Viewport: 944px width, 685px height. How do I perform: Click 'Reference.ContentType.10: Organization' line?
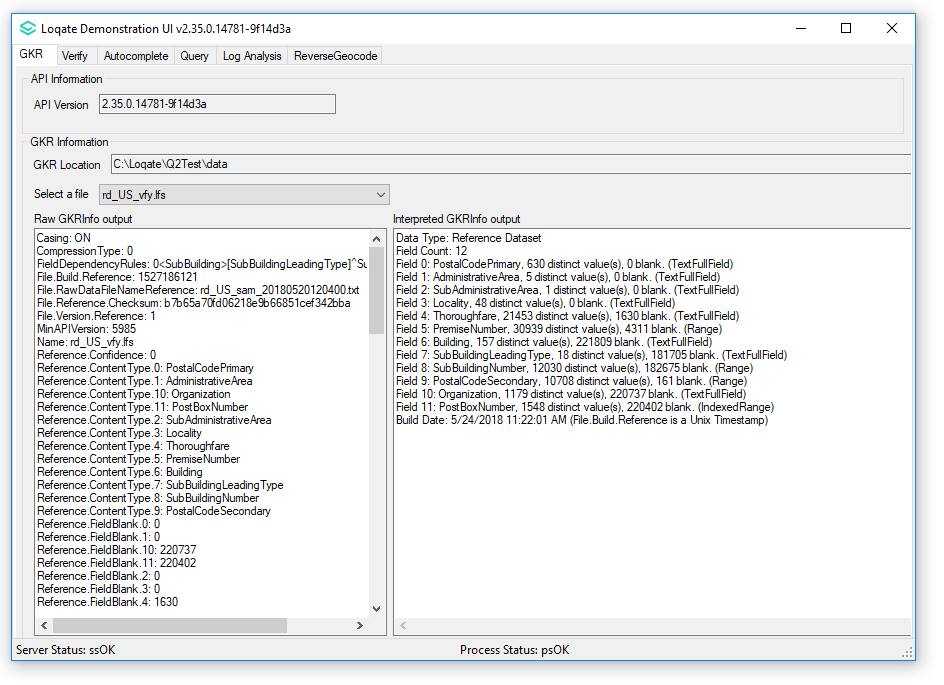(134, 394)
